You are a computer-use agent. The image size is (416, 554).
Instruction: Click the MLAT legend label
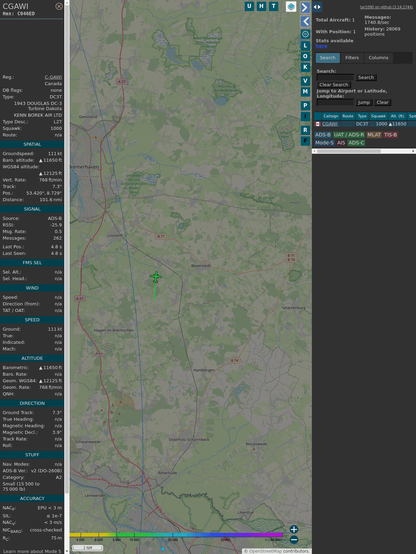(374, 135)
